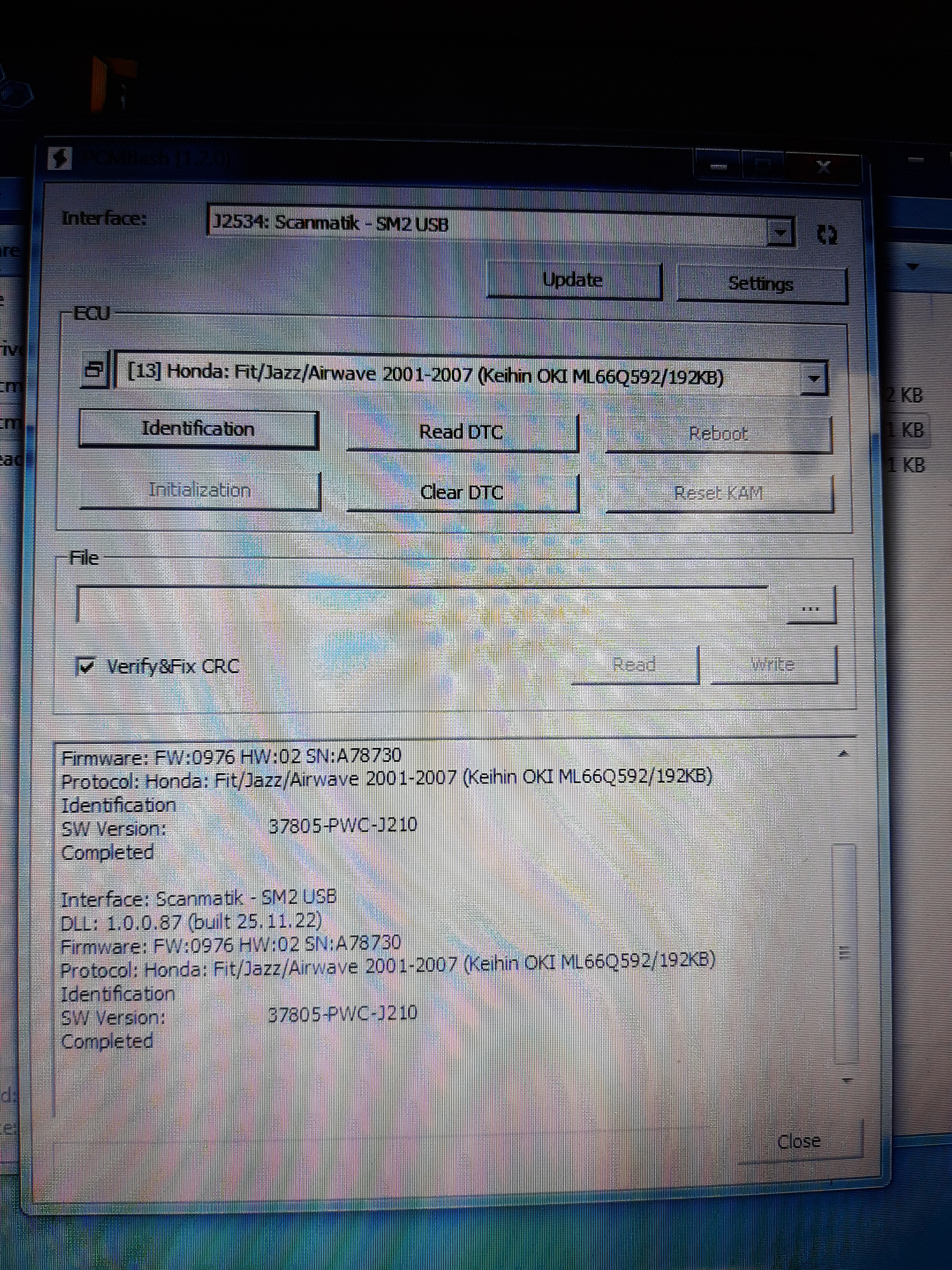Click the refresh interfaces icon
The height and width of the screenshot is (1270, 952).
pyautogui.click(x=826, y=234)
